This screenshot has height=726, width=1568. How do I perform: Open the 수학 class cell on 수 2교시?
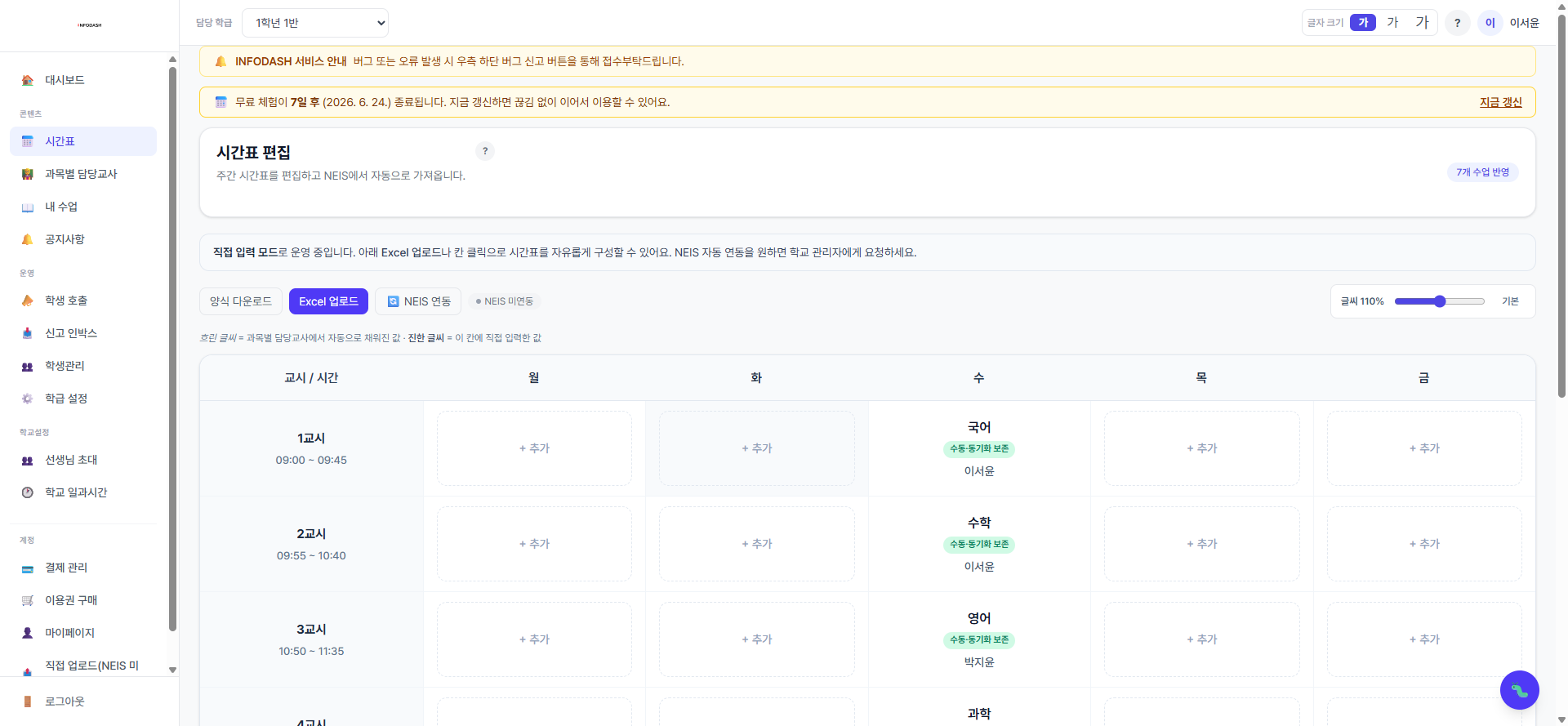point(979,544)
